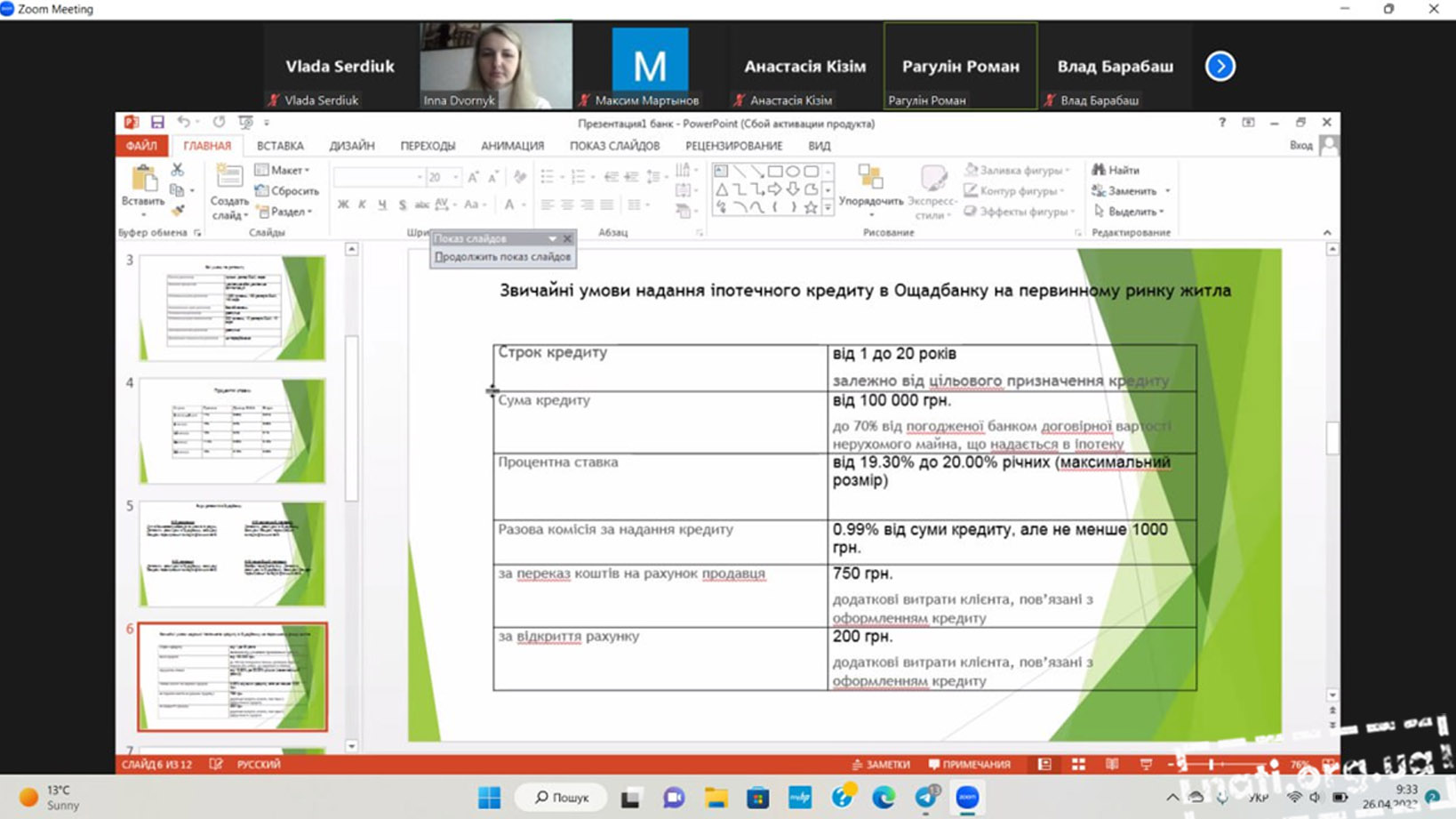Click Русский language indicator in status bar

258,764
